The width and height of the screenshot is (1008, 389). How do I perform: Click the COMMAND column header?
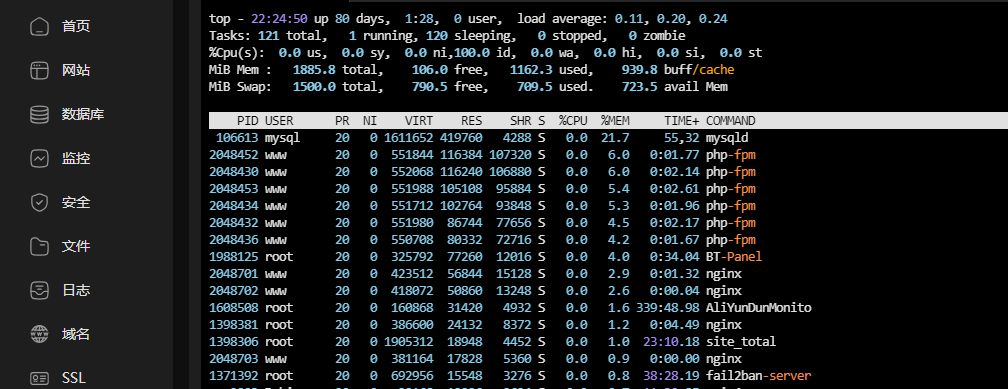(730, 121)
